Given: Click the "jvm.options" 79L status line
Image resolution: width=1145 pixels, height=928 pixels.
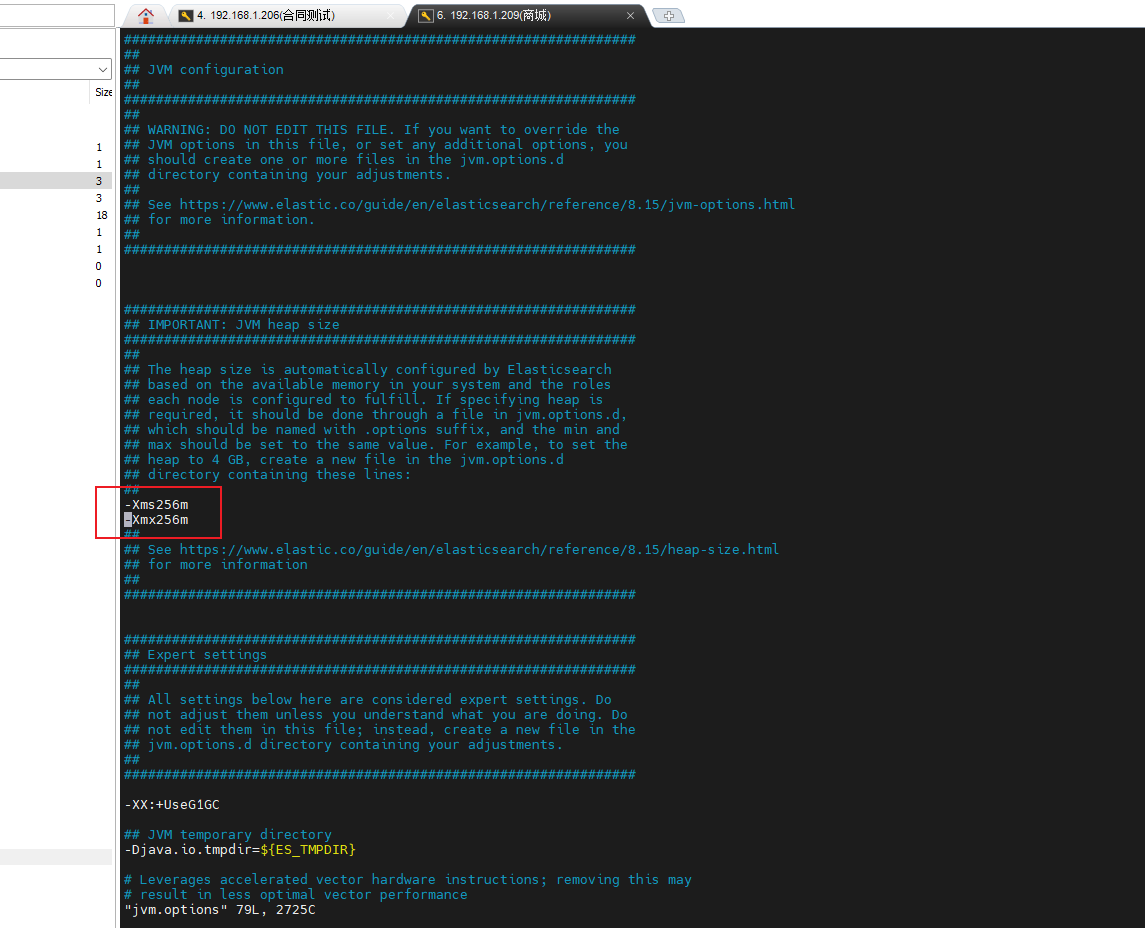Looking at the screenshot, I should coord(220,910).
